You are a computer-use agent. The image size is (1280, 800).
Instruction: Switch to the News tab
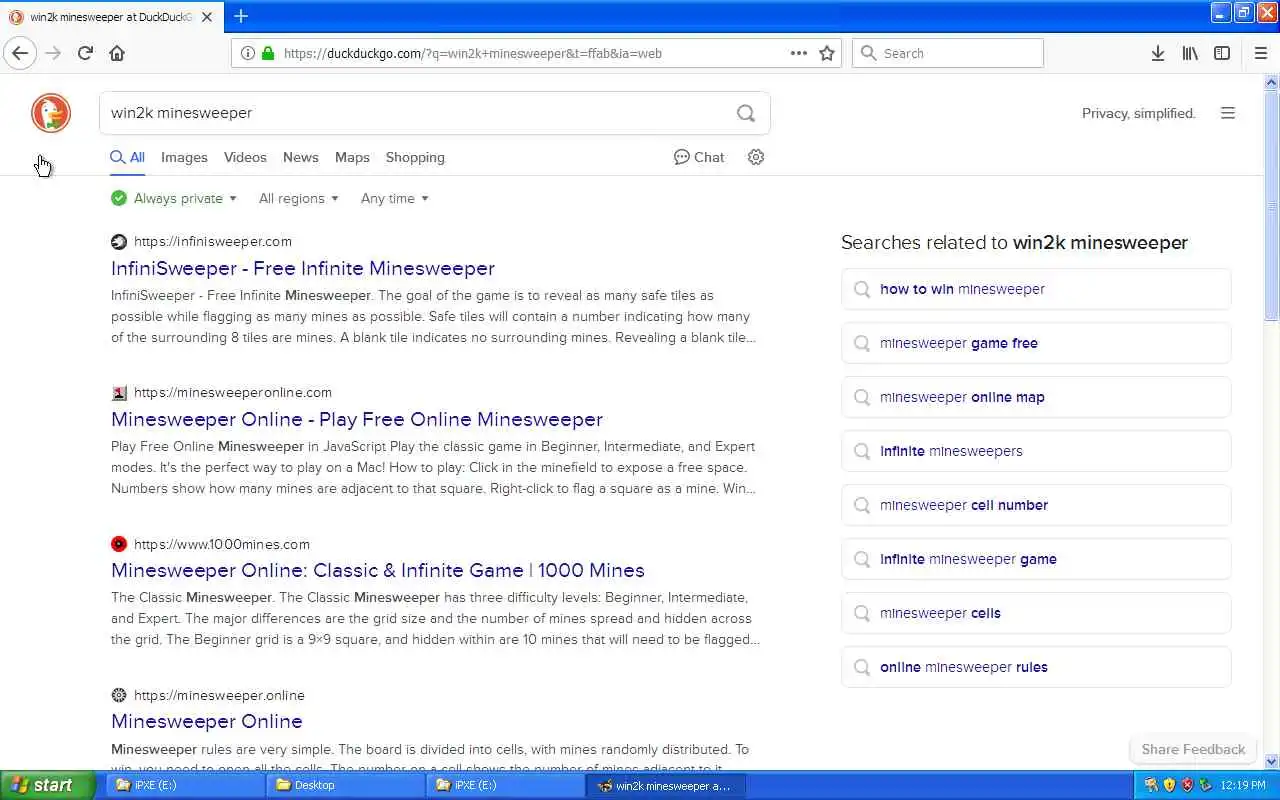coord(300,157)
